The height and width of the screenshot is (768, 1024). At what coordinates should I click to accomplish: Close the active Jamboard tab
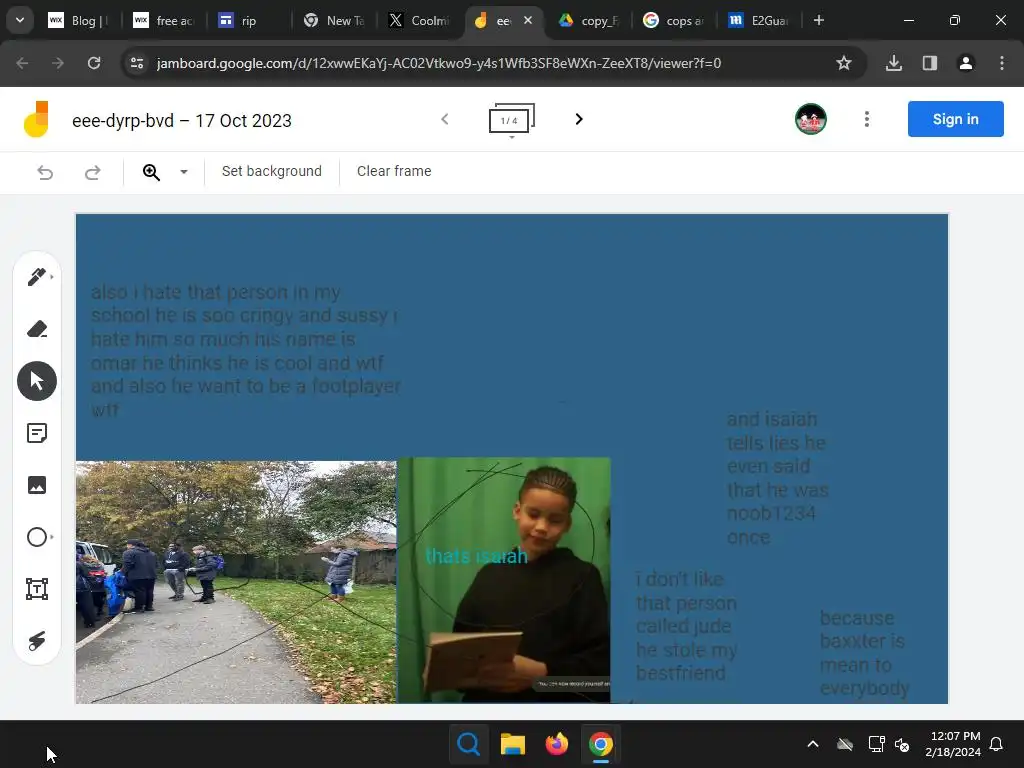point(528,20)
